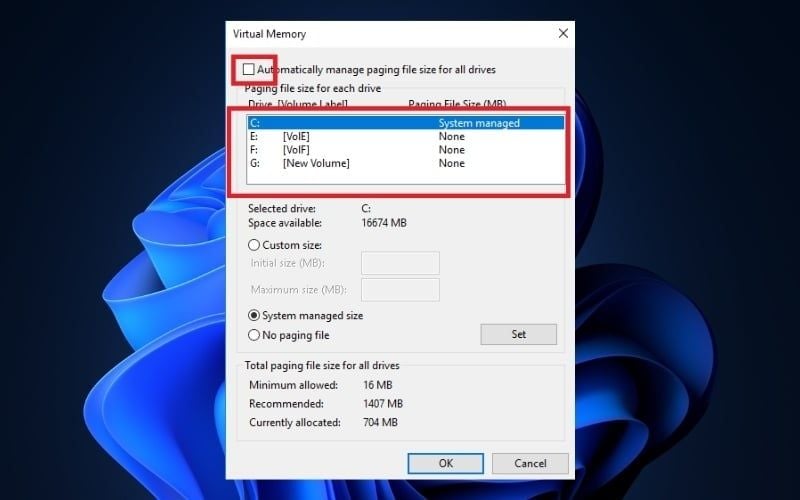Select drive G: [New Volume] row
This screenshot has height=500, width=800.
[406, 163]
